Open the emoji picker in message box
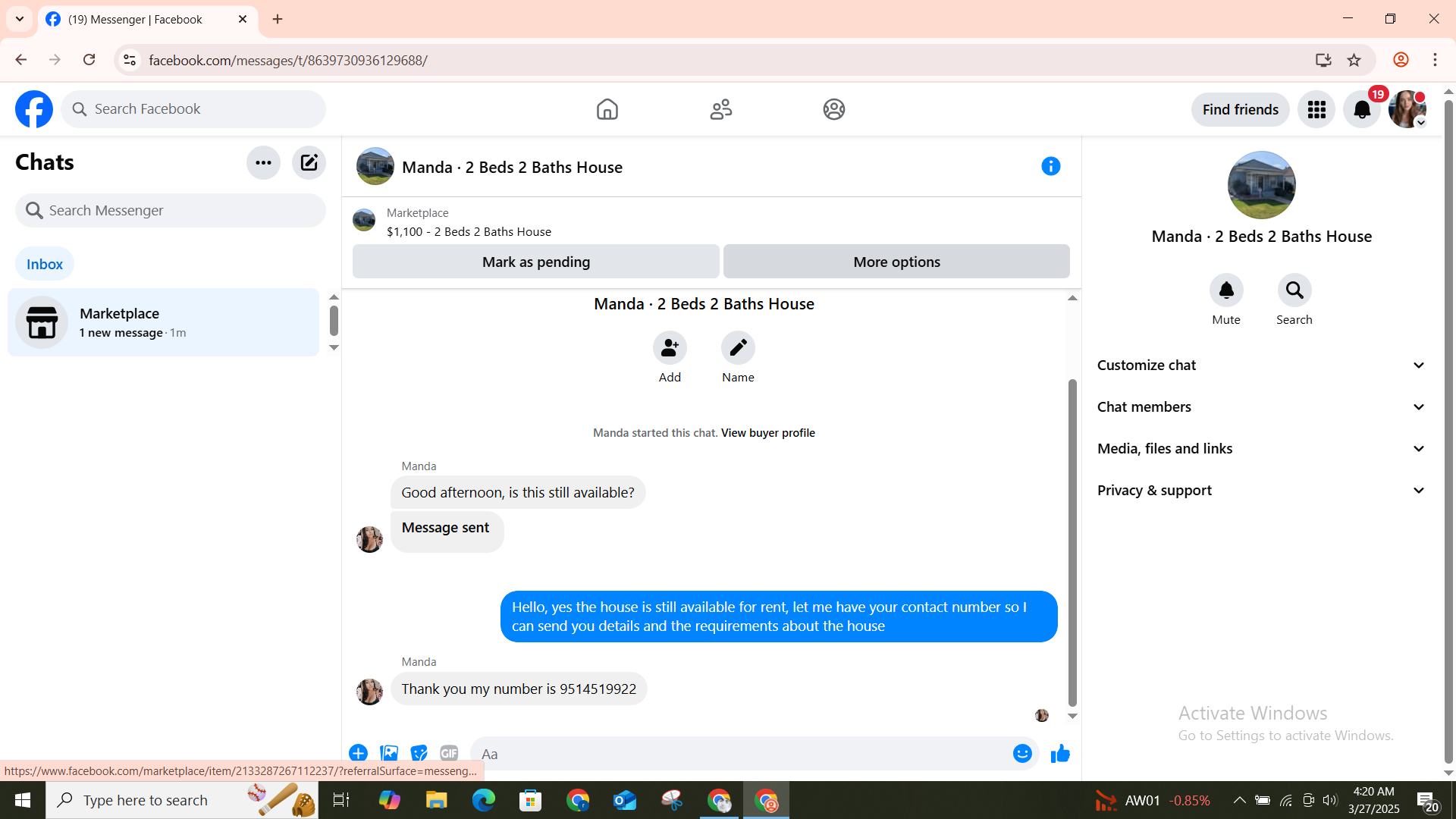The image size is (1456, 819). click(x=1022, y=754)
